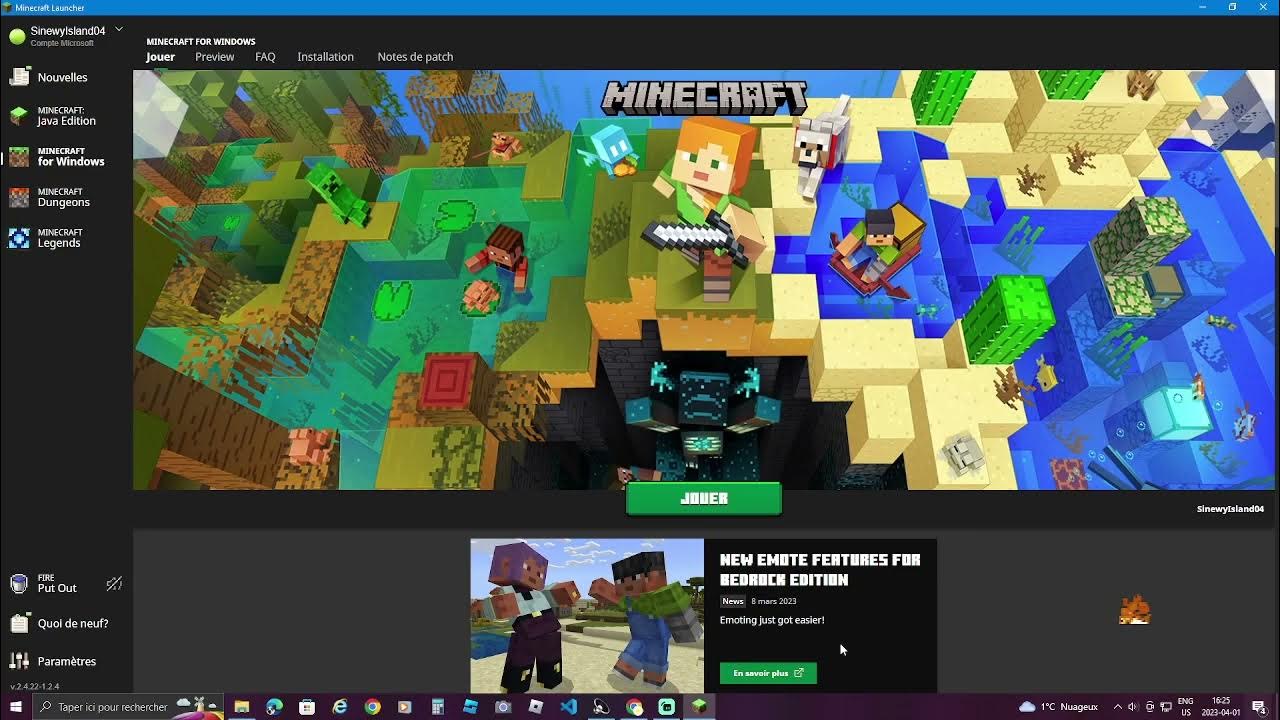Open the emote features news thumbnail
The width and height of the screenshot is (1280, 720).
coord(587,616)
